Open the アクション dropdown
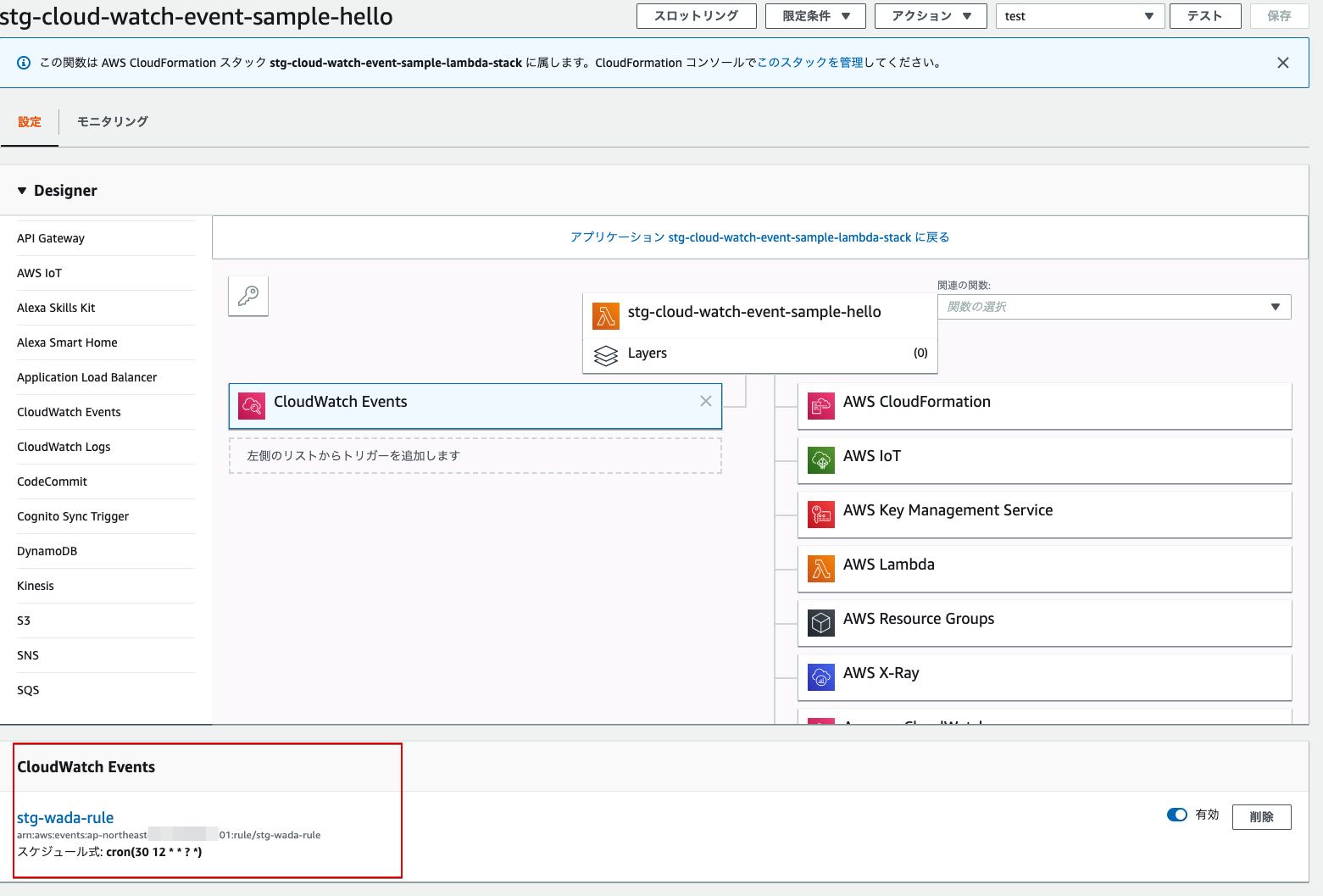1323x896 pixels. 930,15
